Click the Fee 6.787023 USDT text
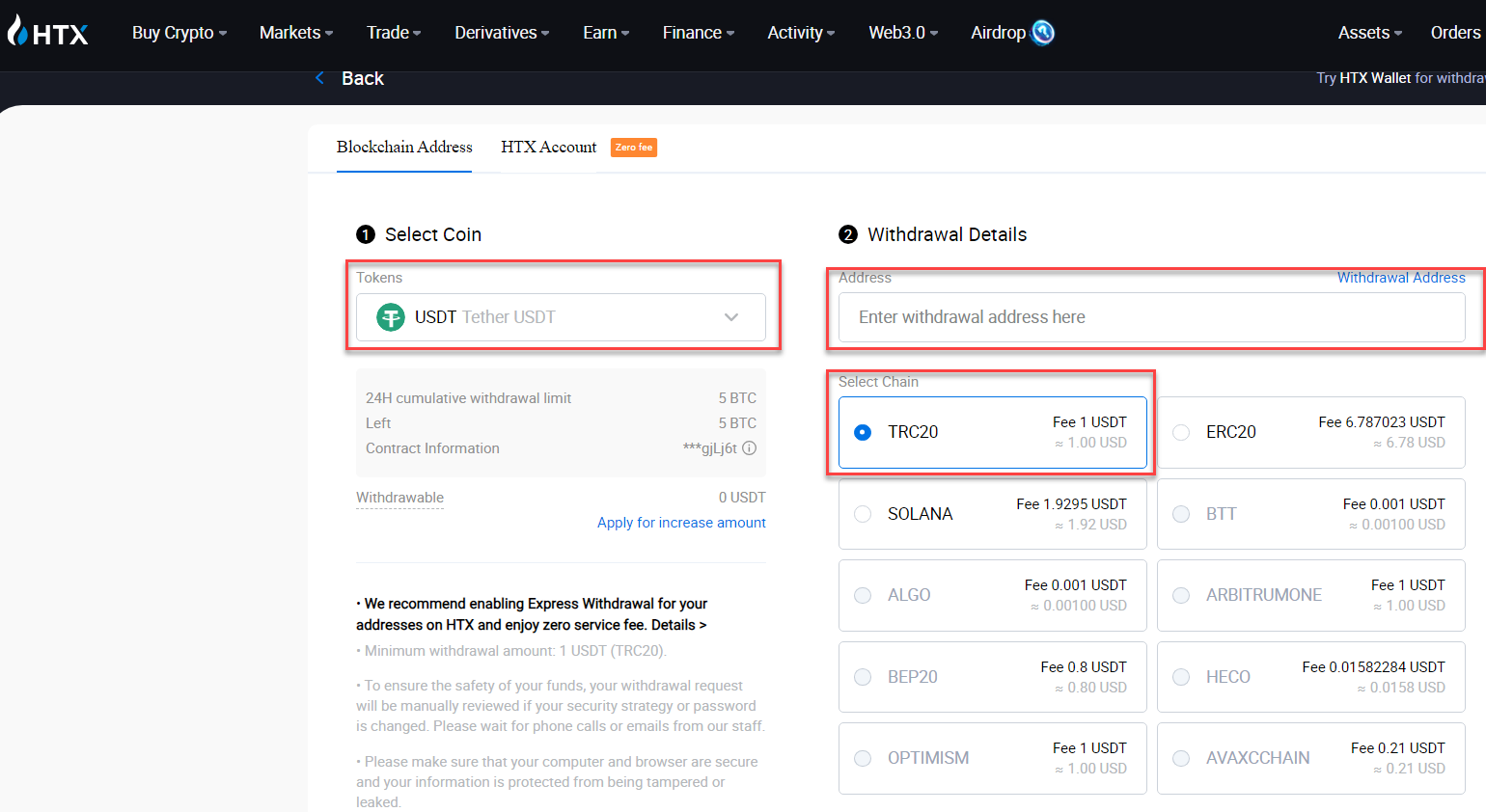The width and height of the screenshot is (1486, 812). (x=1382, y=422)
